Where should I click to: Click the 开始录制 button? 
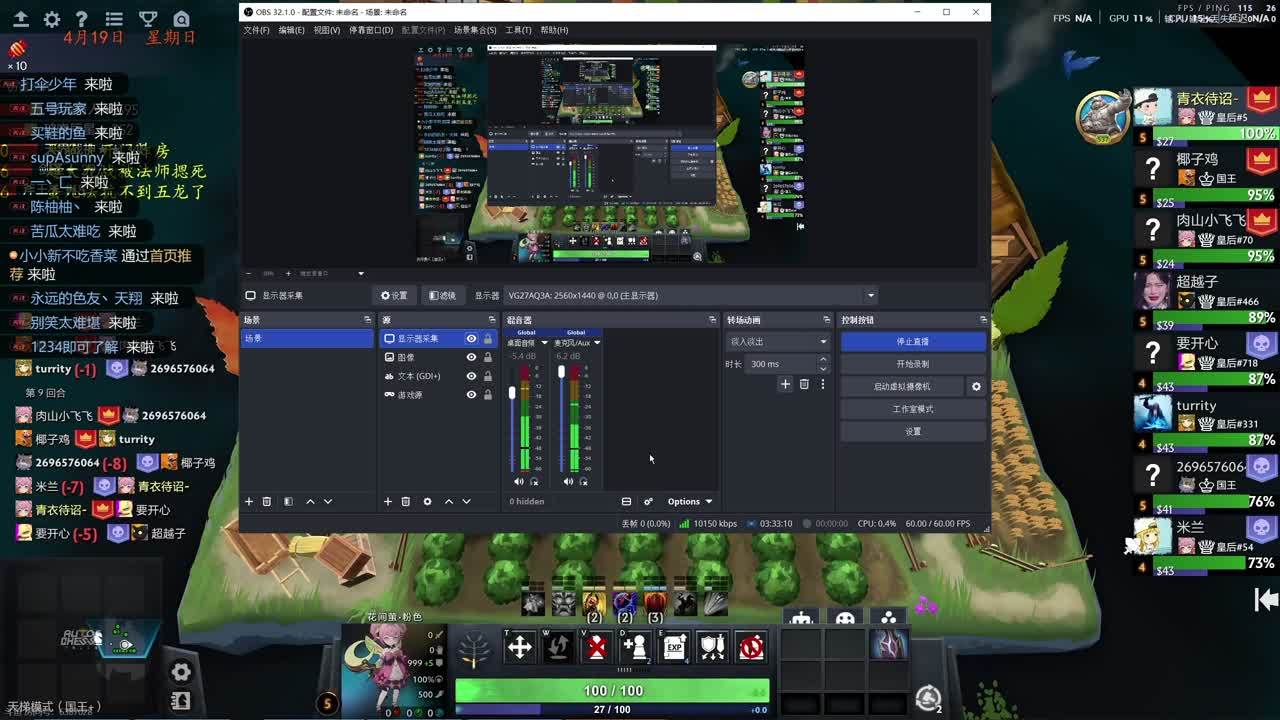pyautogui.click(x=912, y=364)
